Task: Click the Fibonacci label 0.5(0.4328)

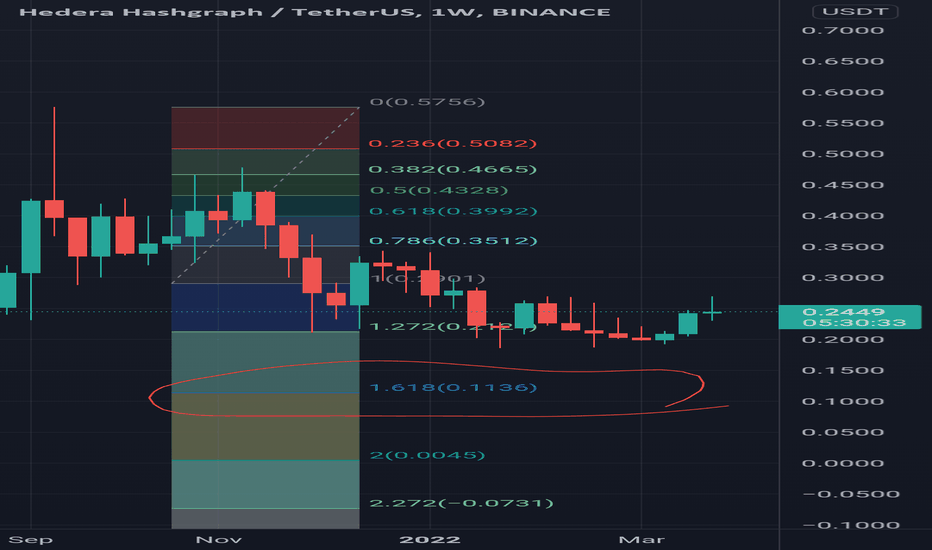Action: [x=439, y=190]
